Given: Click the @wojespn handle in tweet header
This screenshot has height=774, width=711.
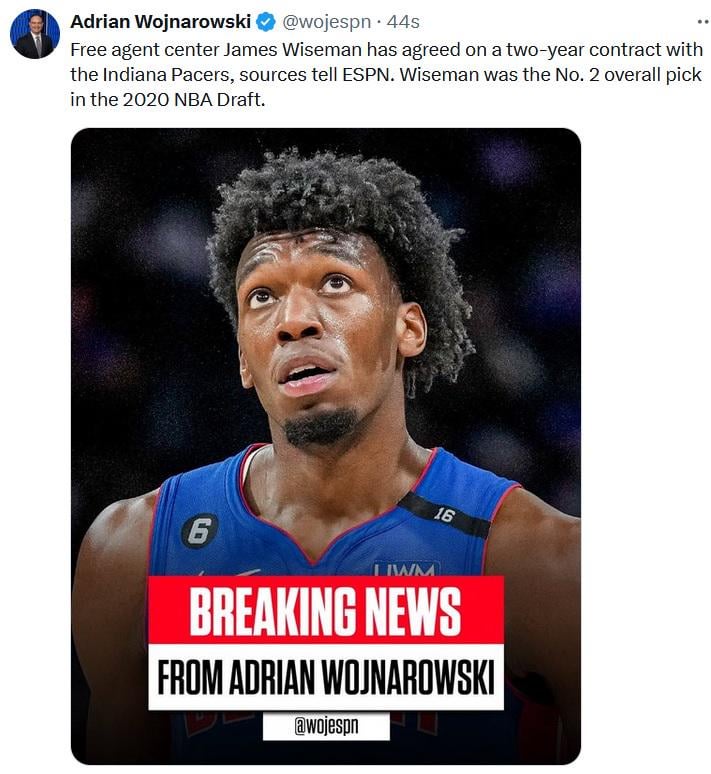Looking at the screenshot, I should pyautogui.click(x=326, y=22).
